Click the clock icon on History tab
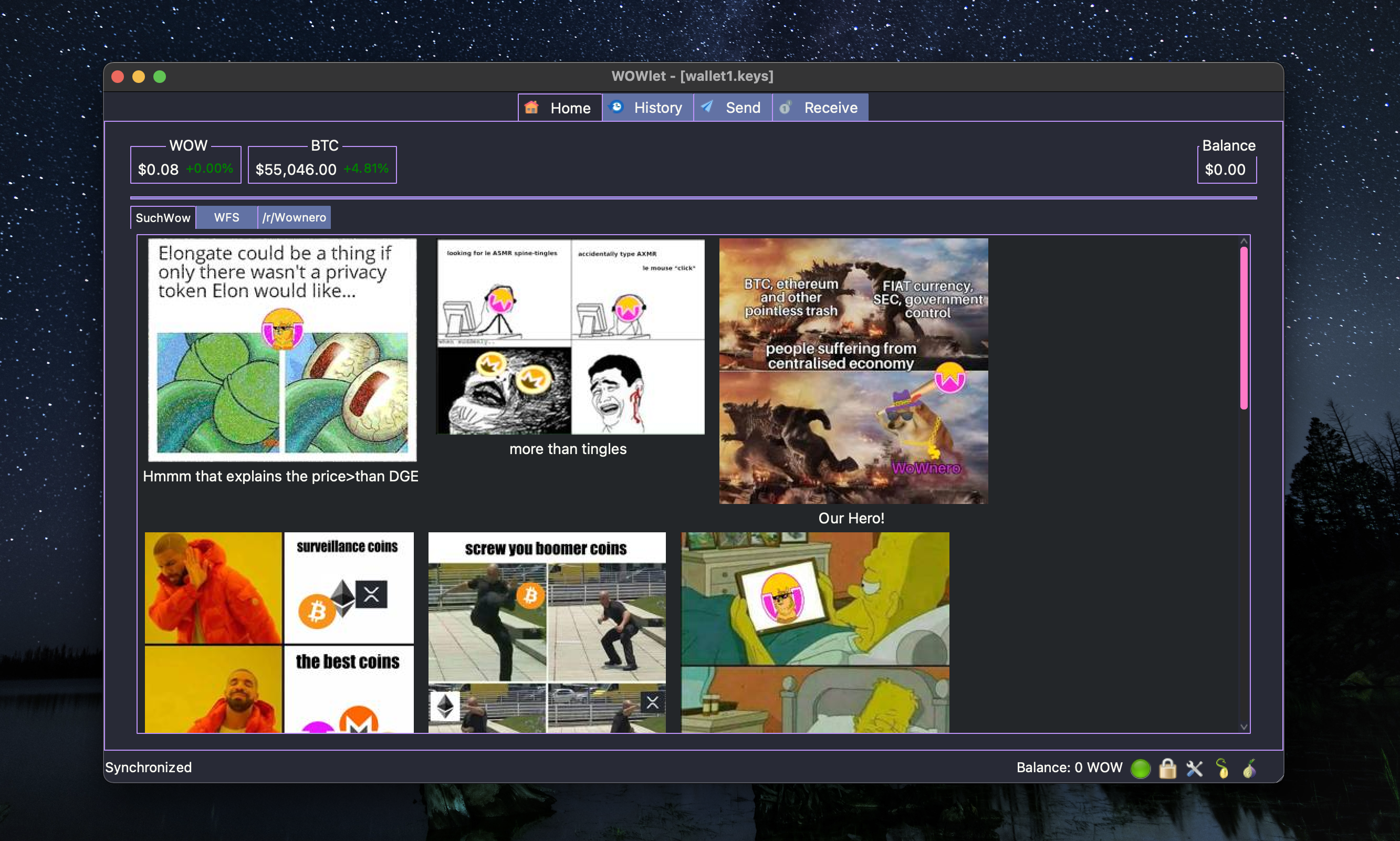Screen dimensions: 1400x841 click(x=617, y=107)
